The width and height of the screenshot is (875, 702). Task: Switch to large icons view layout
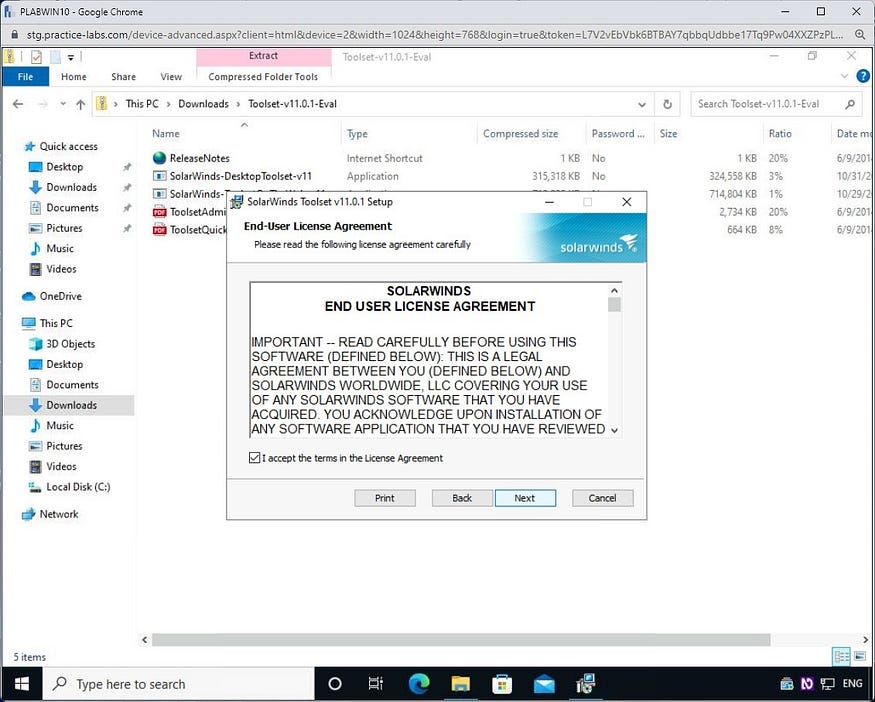[x=860, y=656]
